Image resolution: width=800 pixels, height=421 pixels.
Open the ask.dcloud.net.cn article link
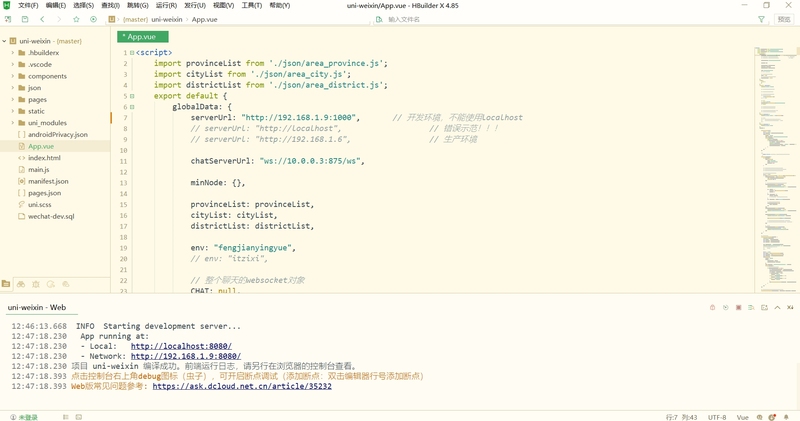tap(242, 386)
